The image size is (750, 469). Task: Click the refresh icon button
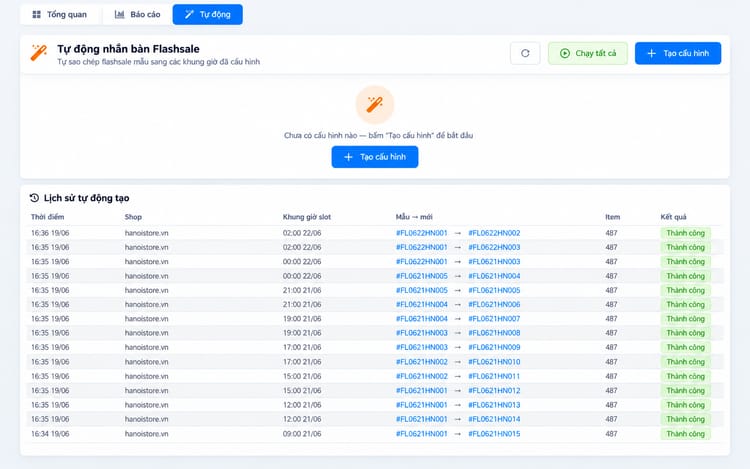[x=525, y=53]
